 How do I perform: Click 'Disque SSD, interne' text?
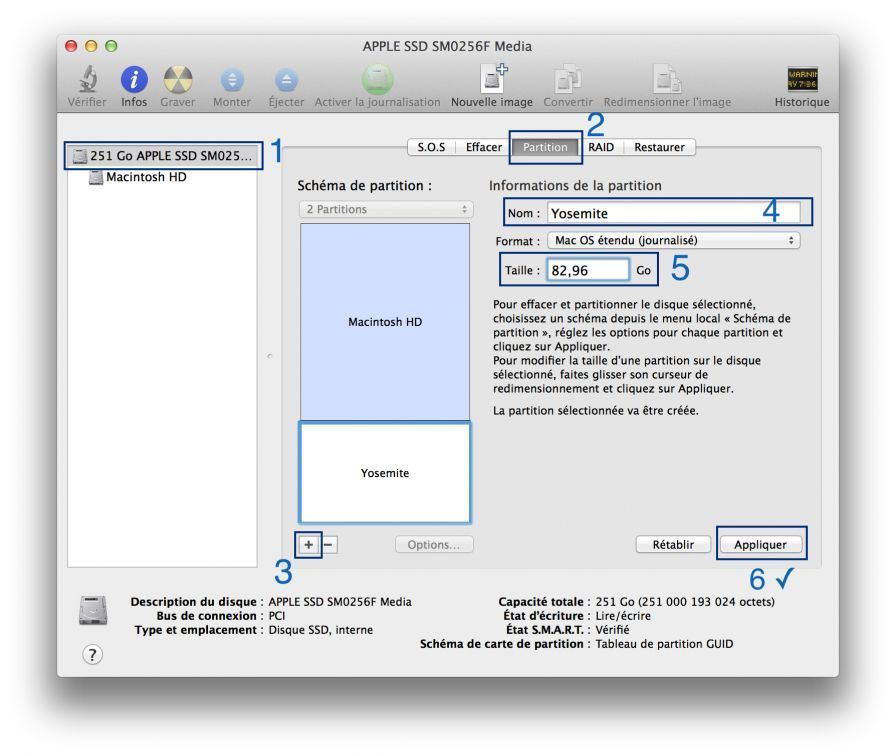pos(321,630)
